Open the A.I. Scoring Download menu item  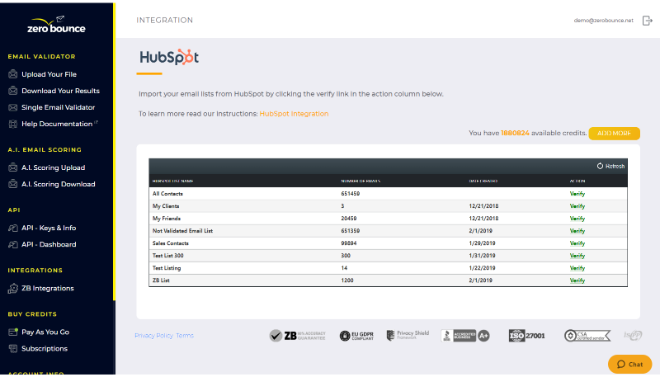[58, 184]
